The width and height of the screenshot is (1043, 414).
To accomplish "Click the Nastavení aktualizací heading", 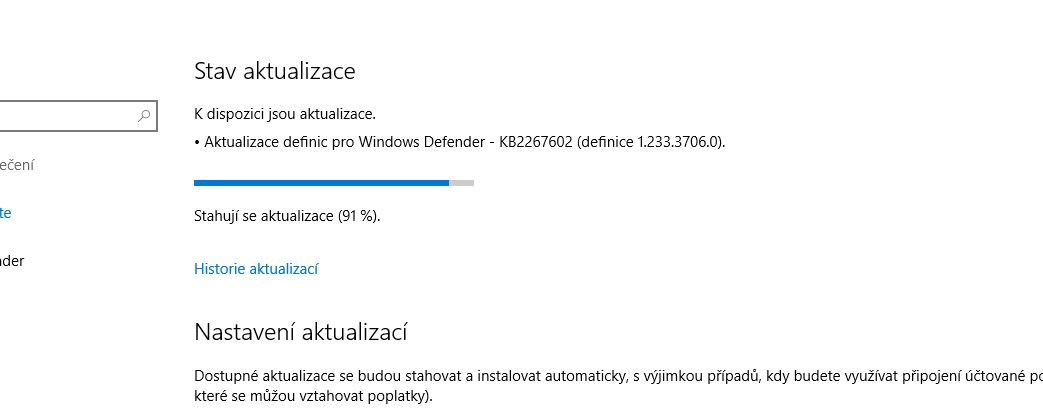I will [x=300, y=332].
